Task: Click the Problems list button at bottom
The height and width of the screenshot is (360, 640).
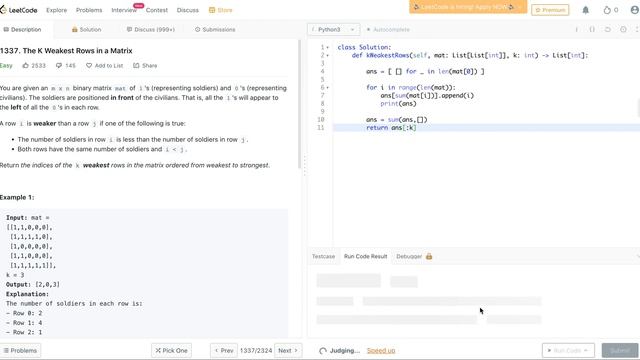Action: coord(20,350)
